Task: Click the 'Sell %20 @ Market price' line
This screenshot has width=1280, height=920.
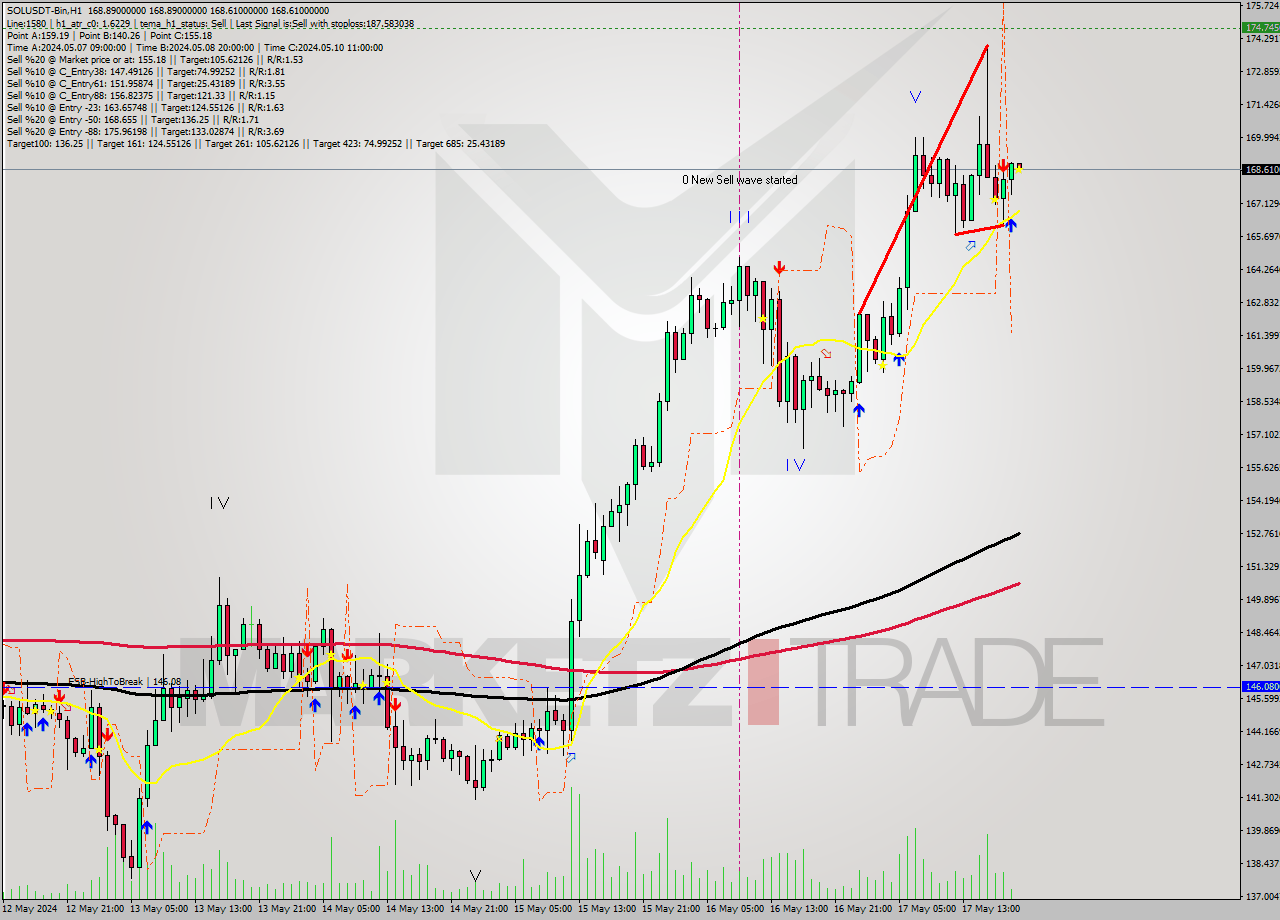Action: (154, 59)
